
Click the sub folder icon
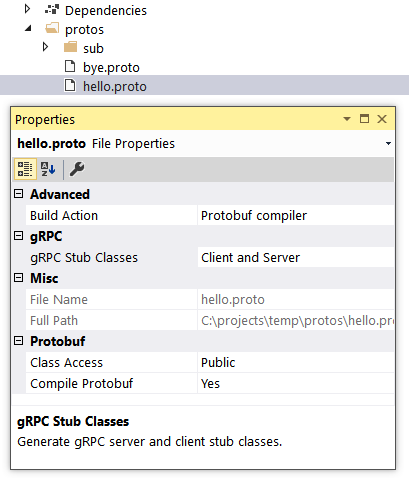pyautogui.click(x=70, y=47)
